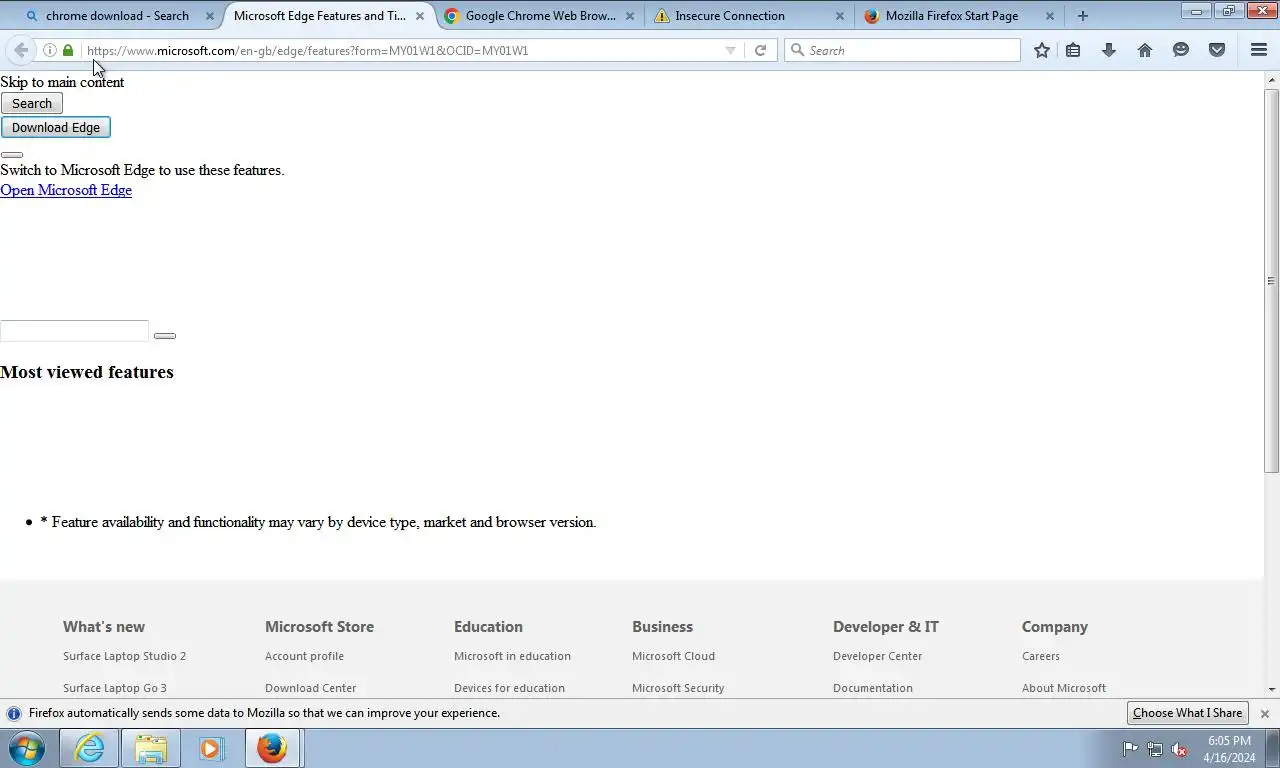1280x768 pixels.
Task: Open the URL history dropdown arrow
Action: tap(730, 50)
